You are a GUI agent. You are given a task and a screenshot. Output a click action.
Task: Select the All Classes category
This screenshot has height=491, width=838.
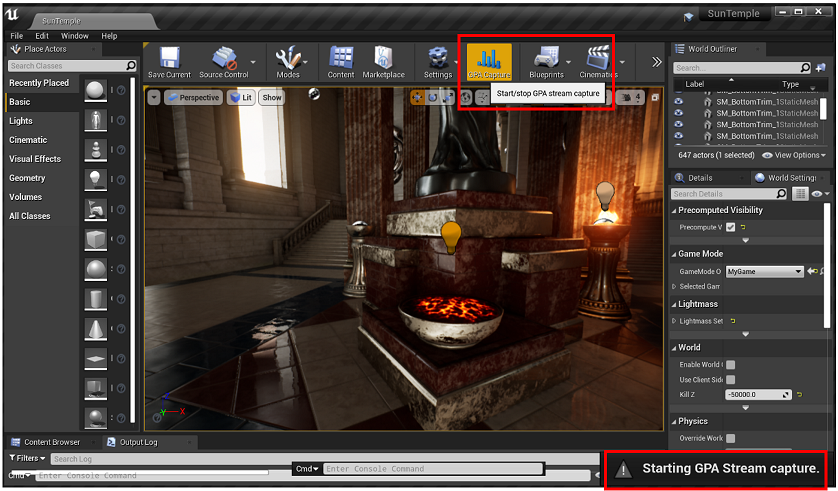(x=29, y=216)
